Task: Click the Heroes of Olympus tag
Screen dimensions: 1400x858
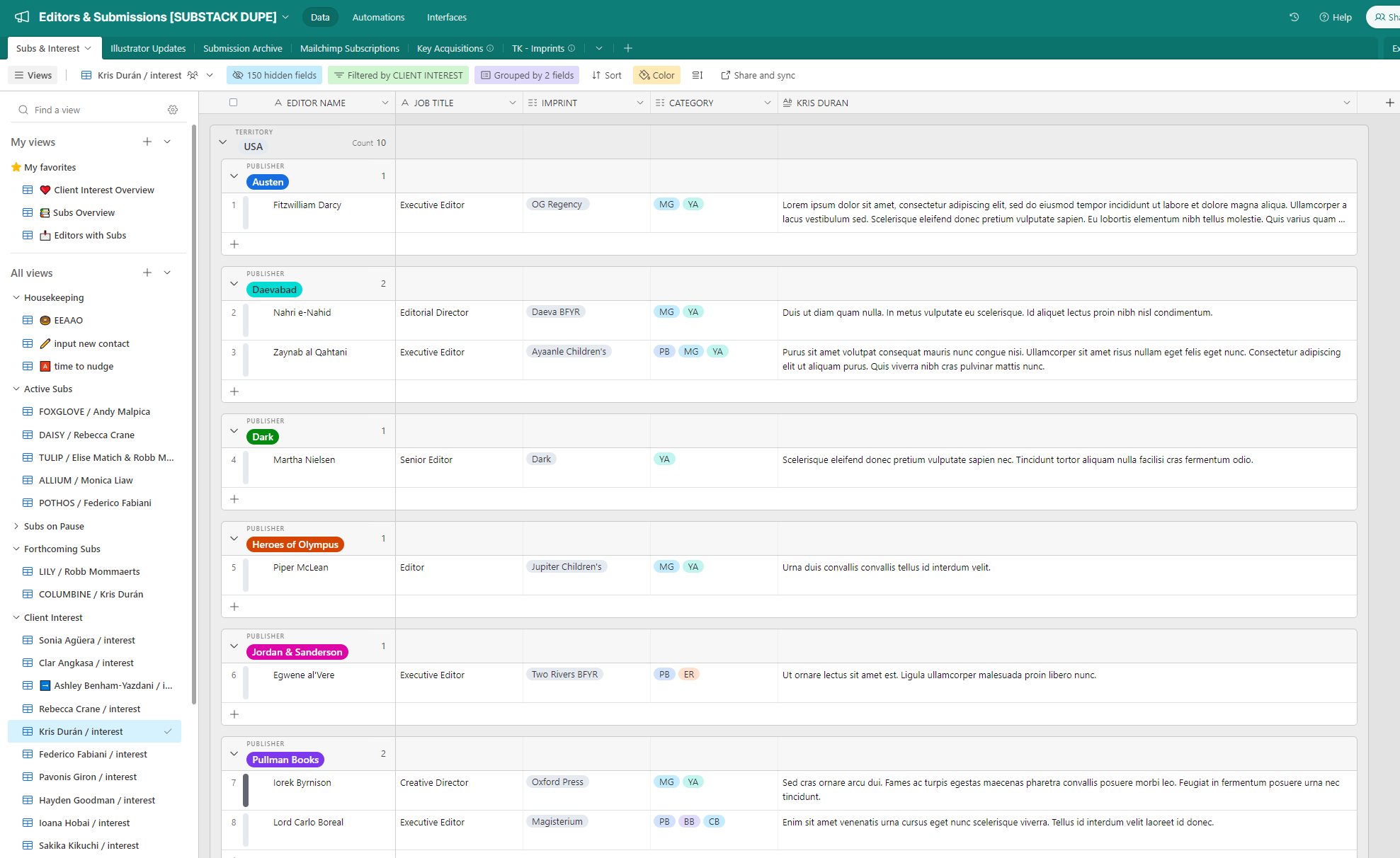Action: [x=295, y=544]
